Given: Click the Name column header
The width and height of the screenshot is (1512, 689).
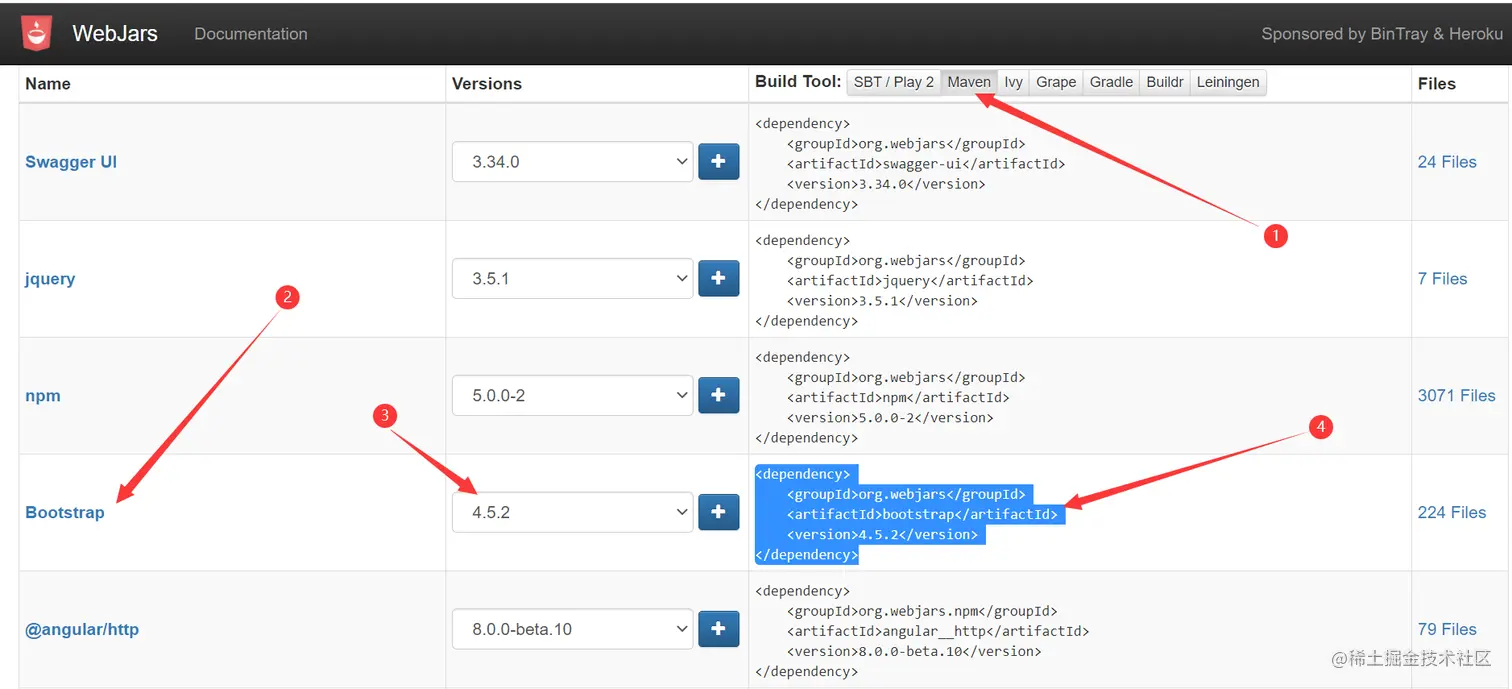Looking at the screenshot, I should pyautogui.click(x=48, y=84).
